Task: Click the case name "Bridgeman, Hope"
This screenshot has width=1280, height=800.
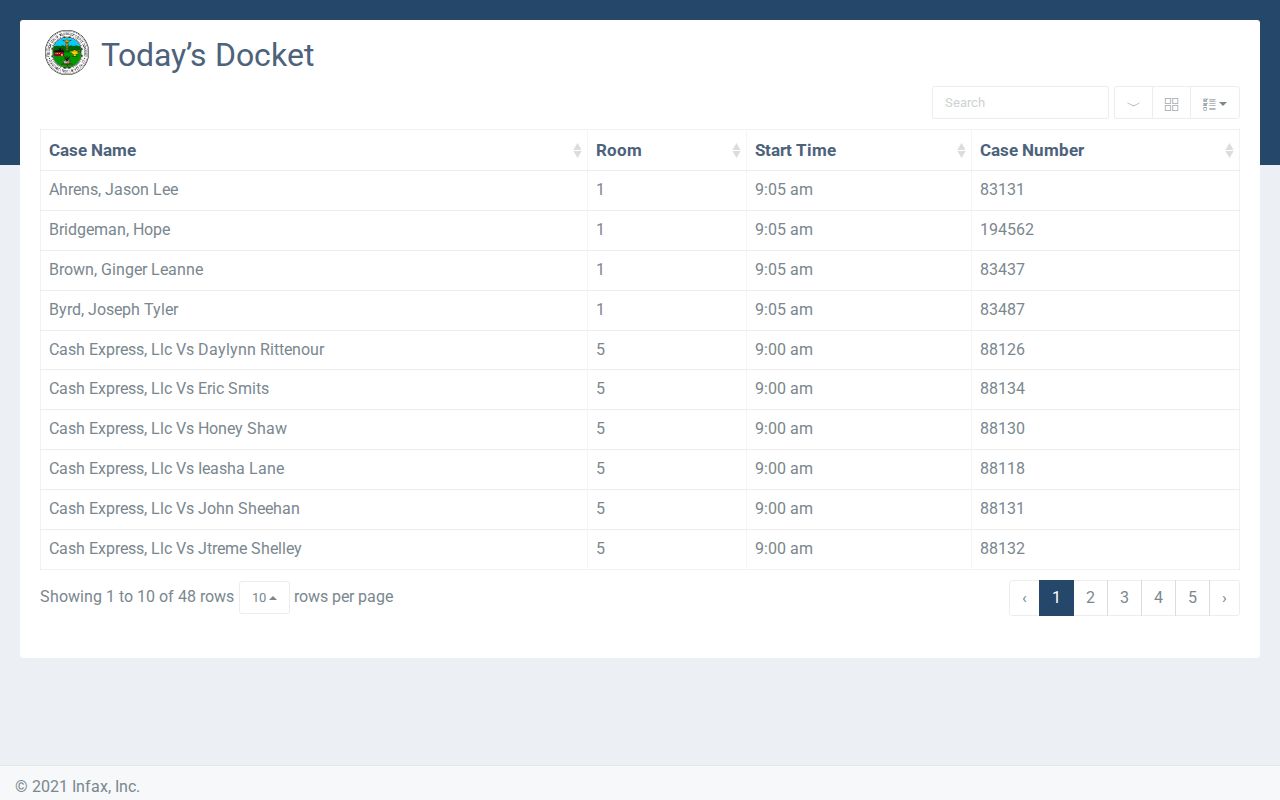Action: tap(109, 230)
